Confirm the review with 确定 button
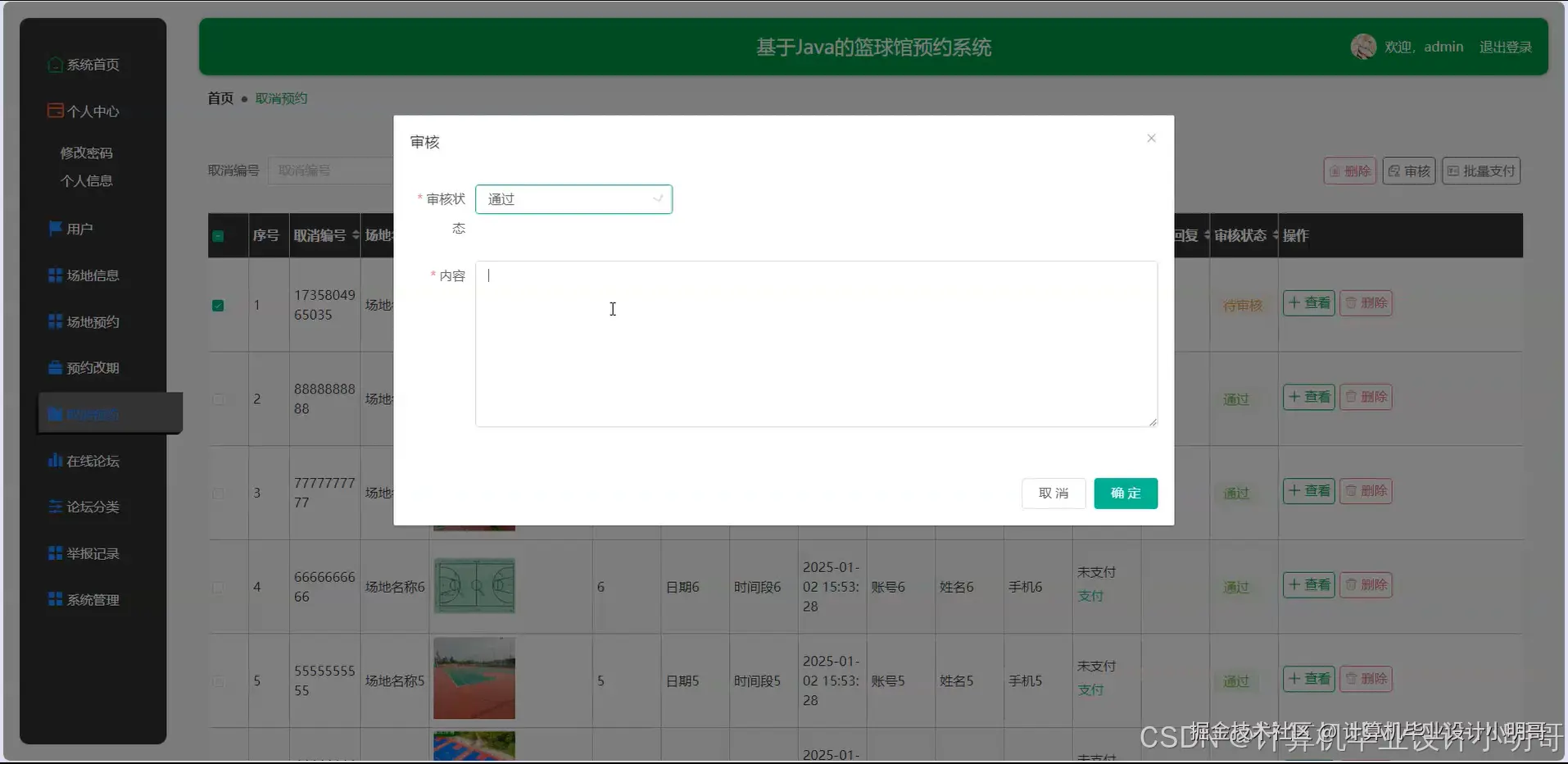The image size is (1568, 764). coord(1125,493)
